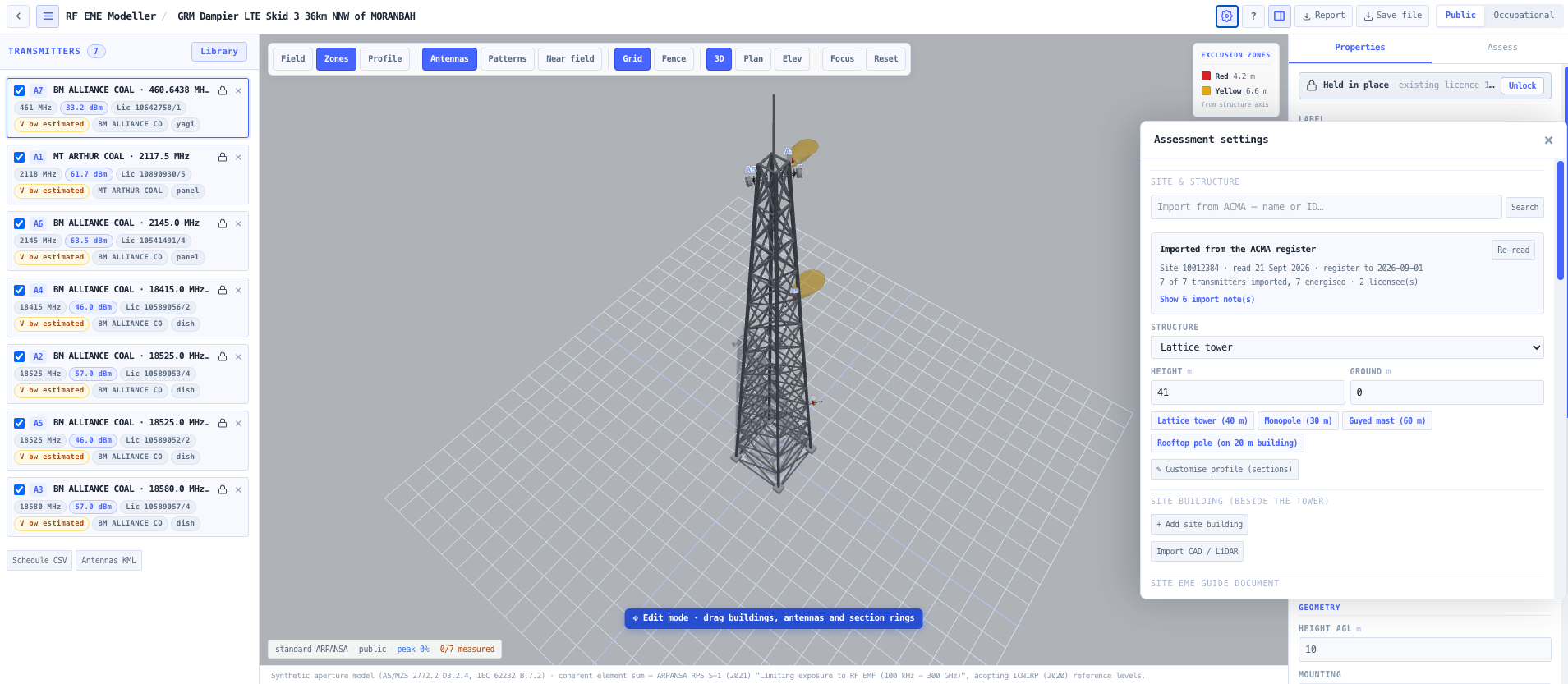Click the help question mark icon
Image resolution: width=1568 pixels, height=684 pixels.
coord(1253,16)
